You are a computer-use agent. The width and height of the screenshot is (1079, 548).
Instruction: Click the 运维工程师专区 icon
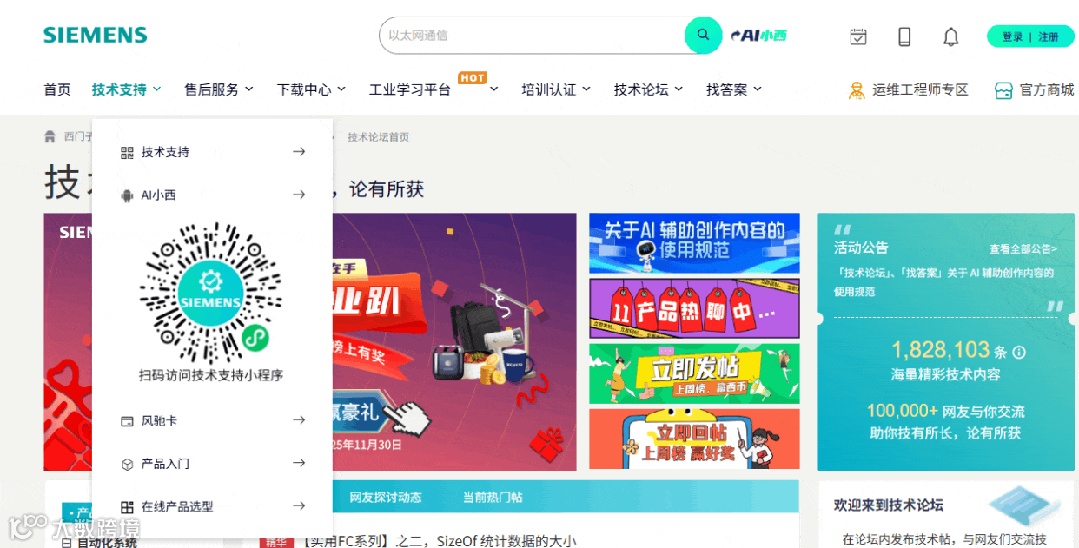[x=857, y=90]
